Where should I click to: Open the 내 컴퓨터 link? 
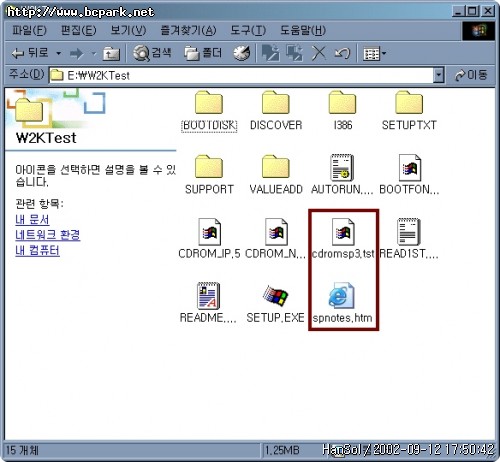pyautogui.click(x=37, y=250)
